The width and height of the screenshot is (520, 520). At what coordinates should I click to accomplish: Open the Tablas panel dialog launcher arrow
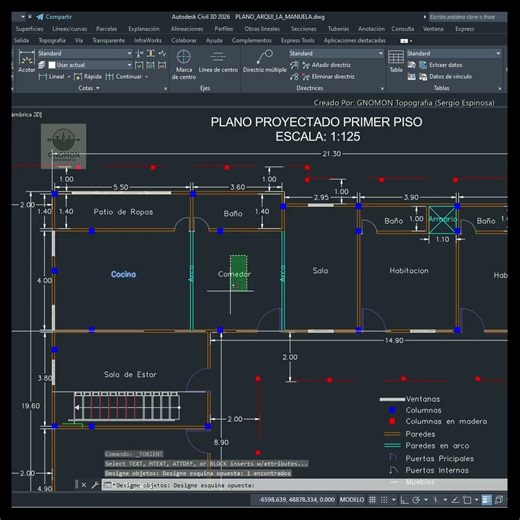(499, 89)
